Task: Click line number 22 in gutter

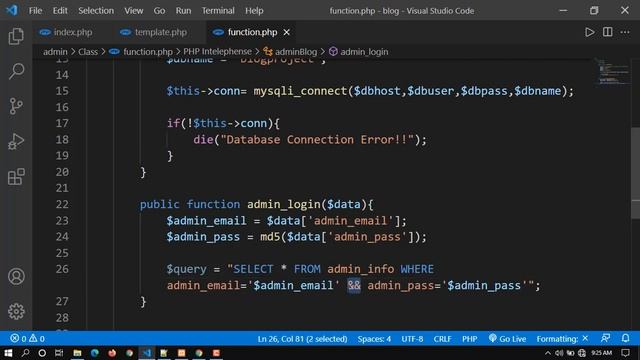Action: (x=62, y=204)
